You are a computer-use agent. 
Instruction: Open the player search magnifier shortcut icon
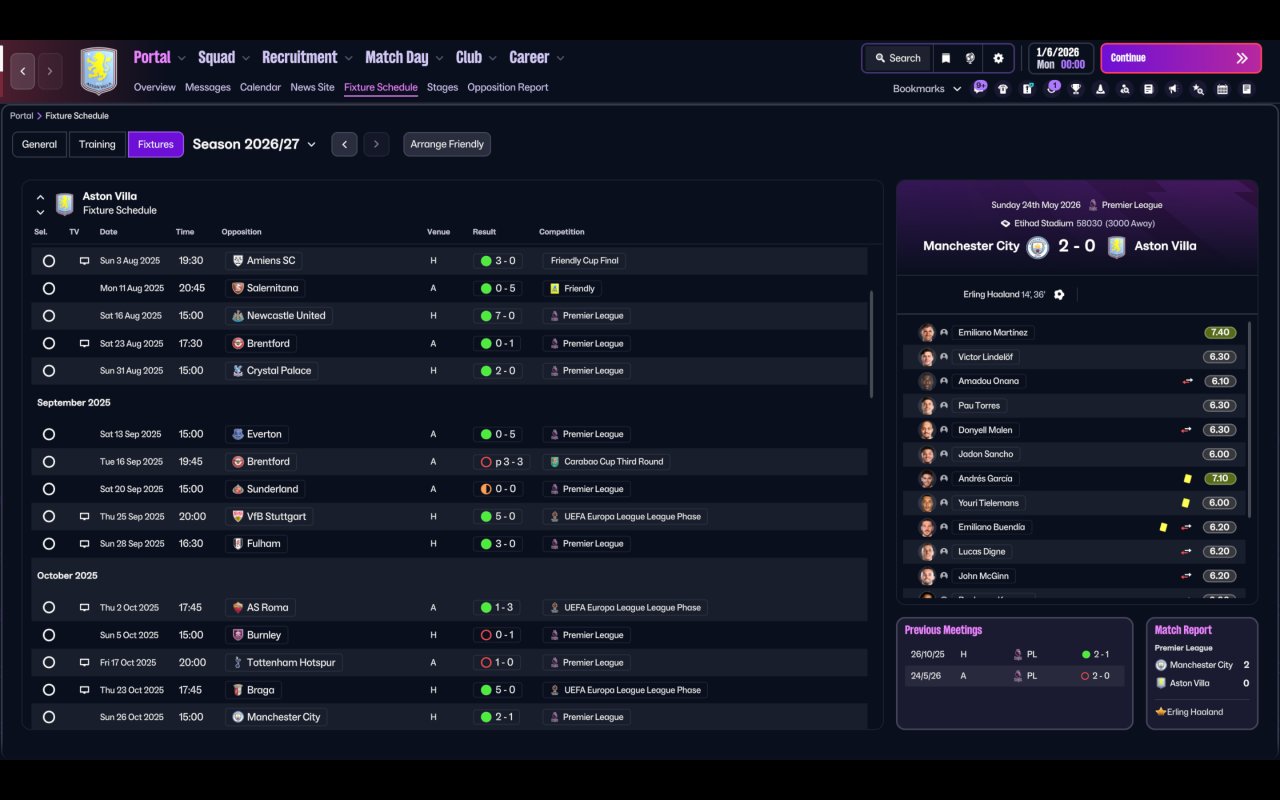click(x=1125, y=89)
